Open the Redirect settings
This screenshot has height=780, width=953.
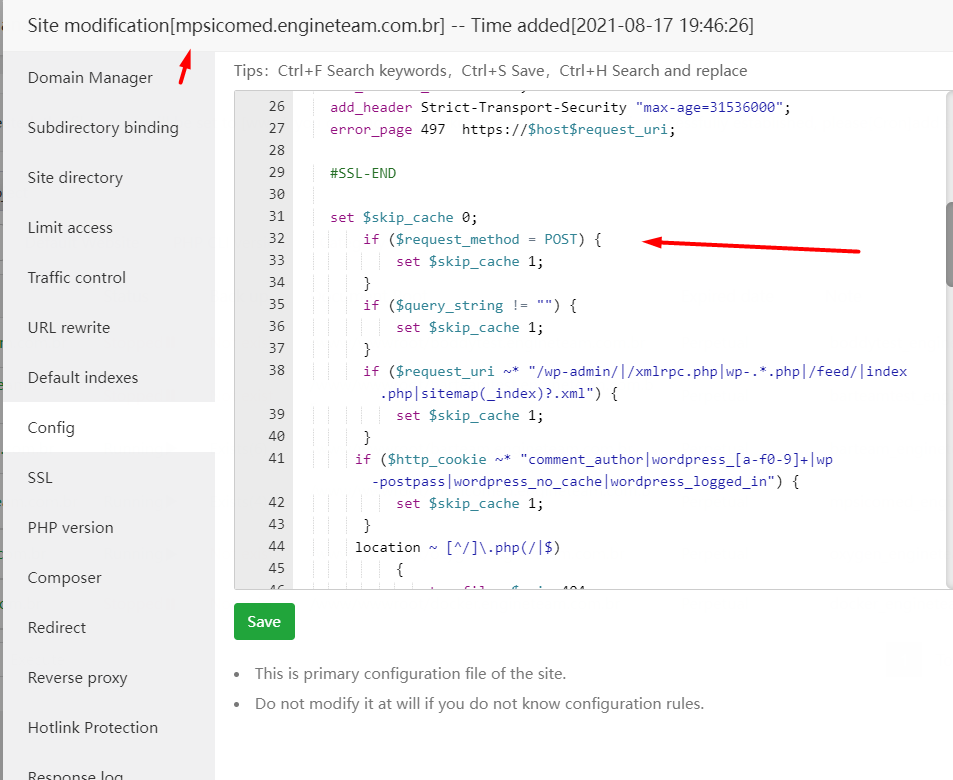click(57, 627)
